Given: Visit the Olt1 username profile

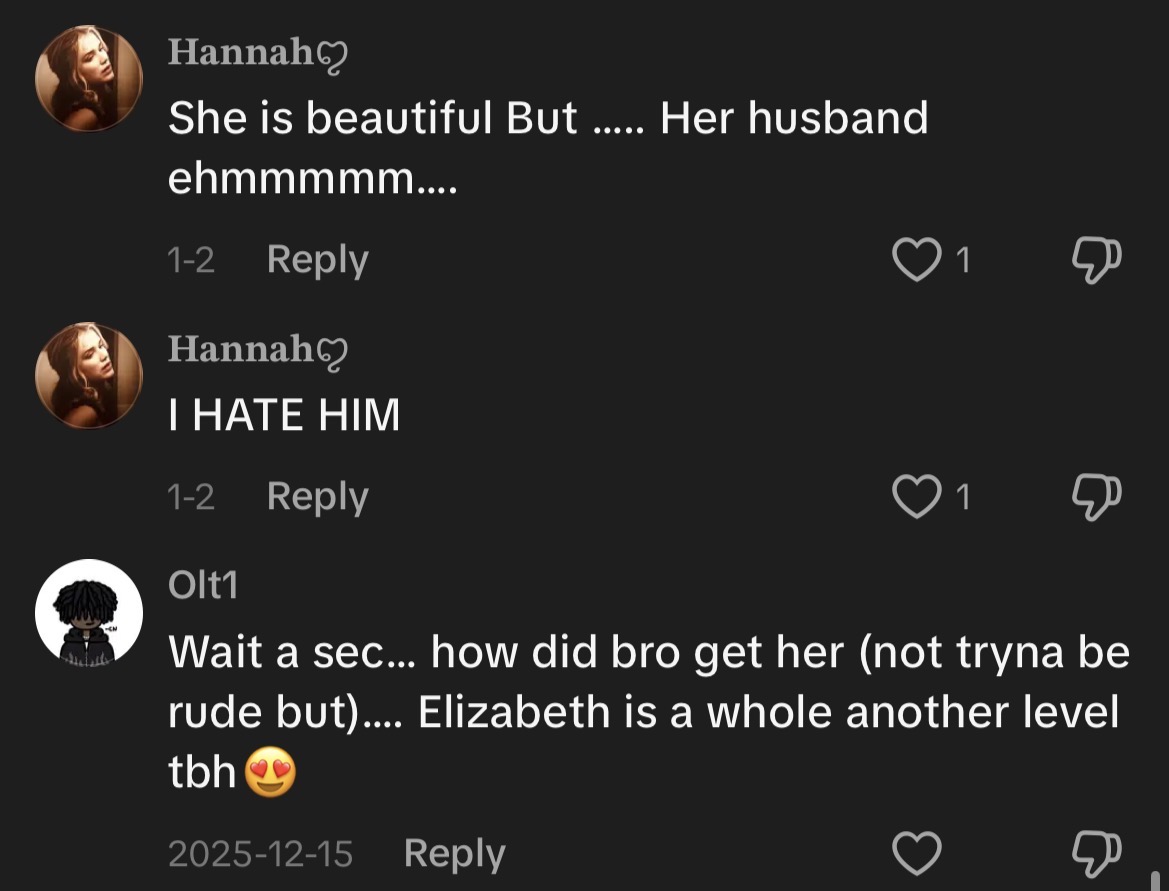Looking at the screenshot, I should click(x=203, y=586).
